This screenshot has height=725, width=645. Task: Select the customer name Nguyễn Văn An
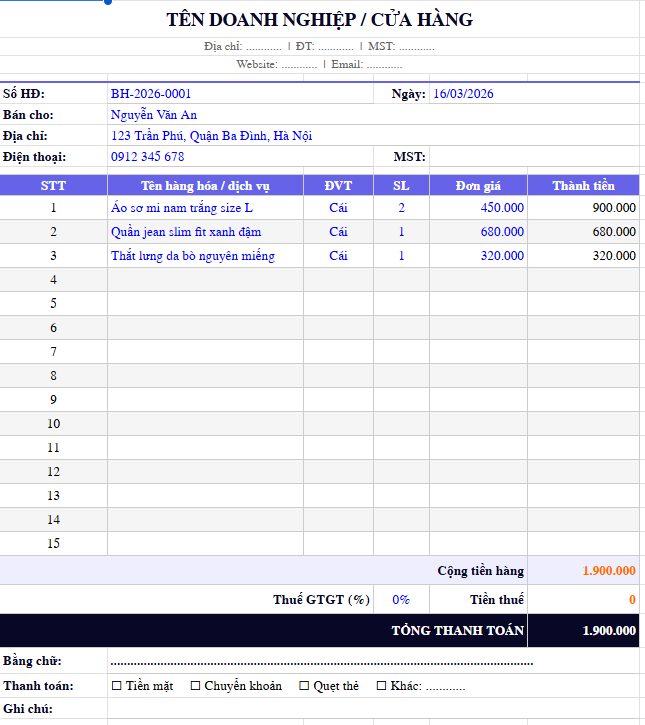click(x=154, y=115)
